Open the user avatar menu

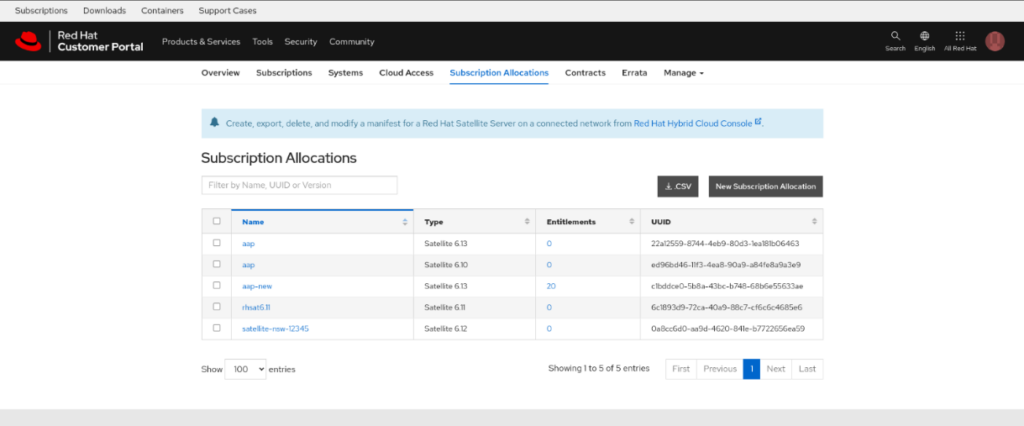coord(995,41)
